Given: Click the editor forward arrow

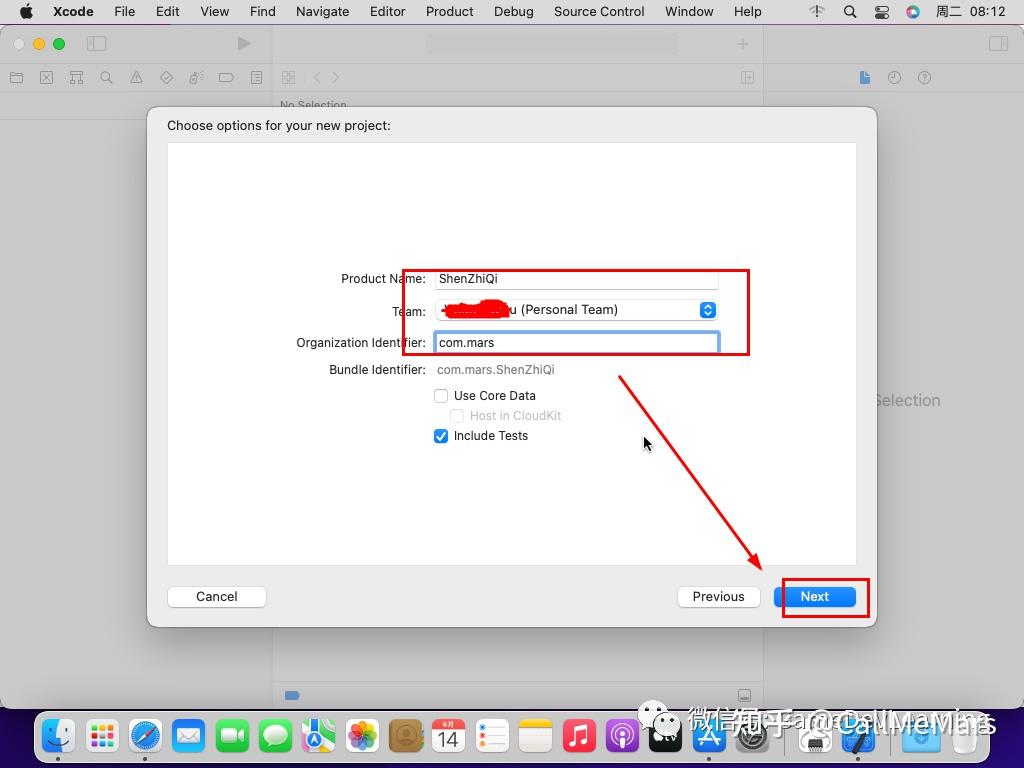Looking at the screenshot, I should (336, 78).
